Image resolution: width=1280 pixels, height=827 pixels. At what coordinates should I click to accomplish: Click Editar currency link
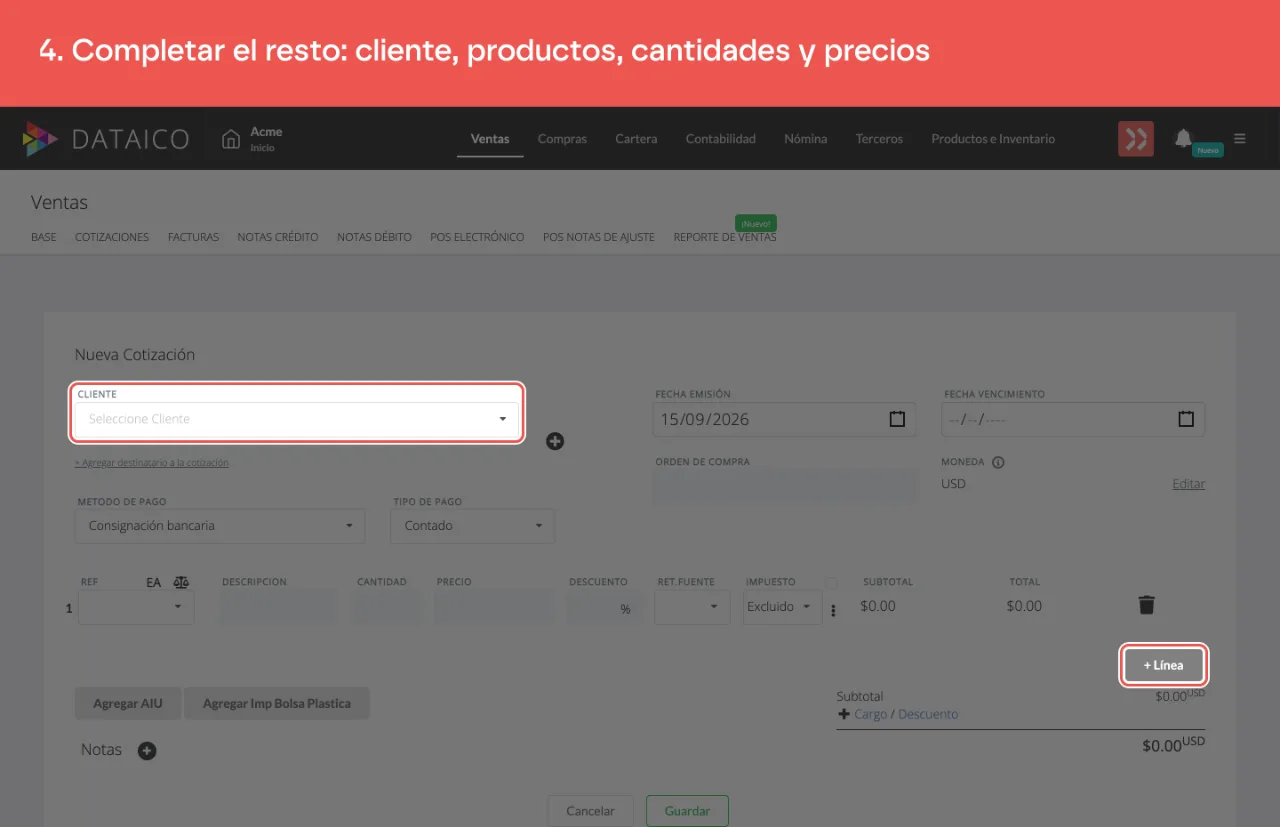pyautogui.click(x=1189, y=484)
